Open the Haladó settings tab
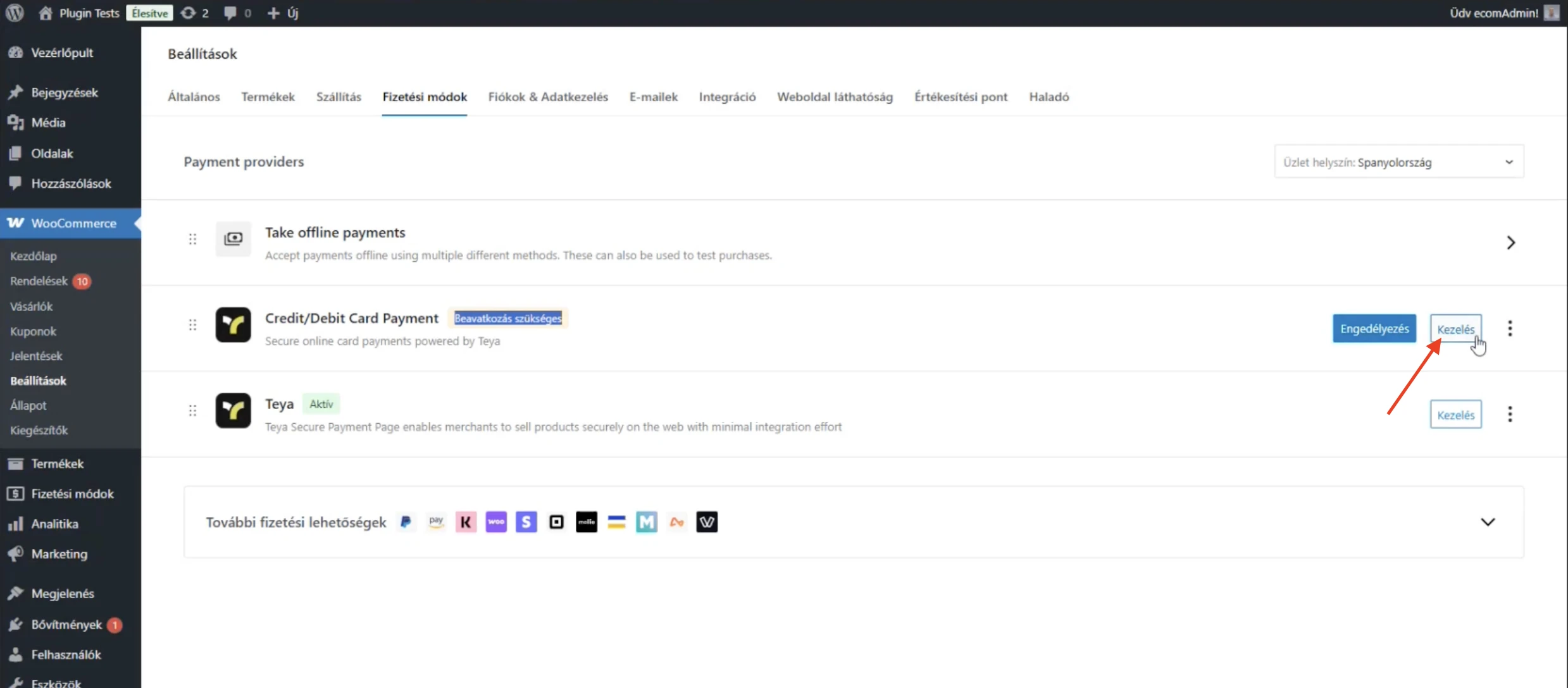1568x688 pixels. coord(1048,97)
